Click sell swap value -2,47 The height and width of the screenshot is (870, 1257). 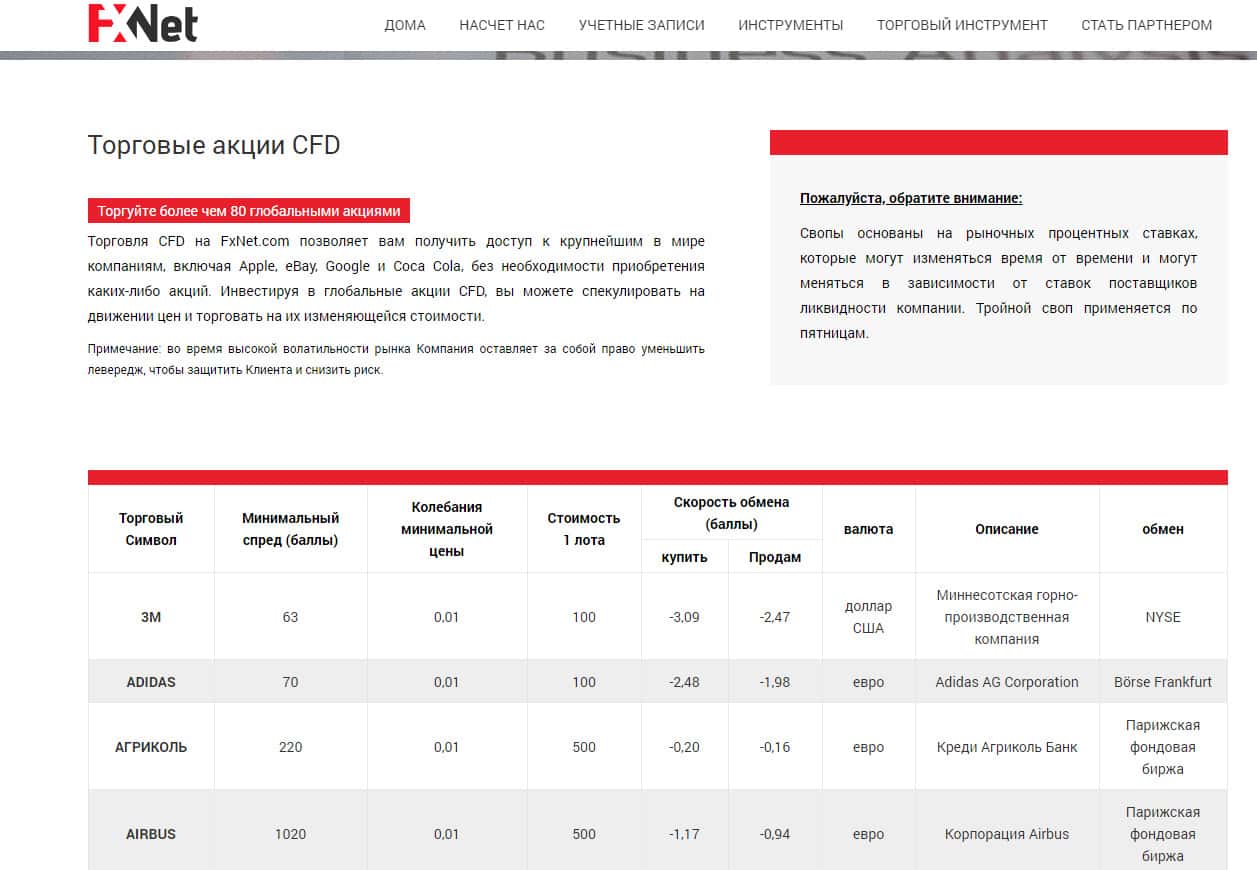tap(775, 617)
